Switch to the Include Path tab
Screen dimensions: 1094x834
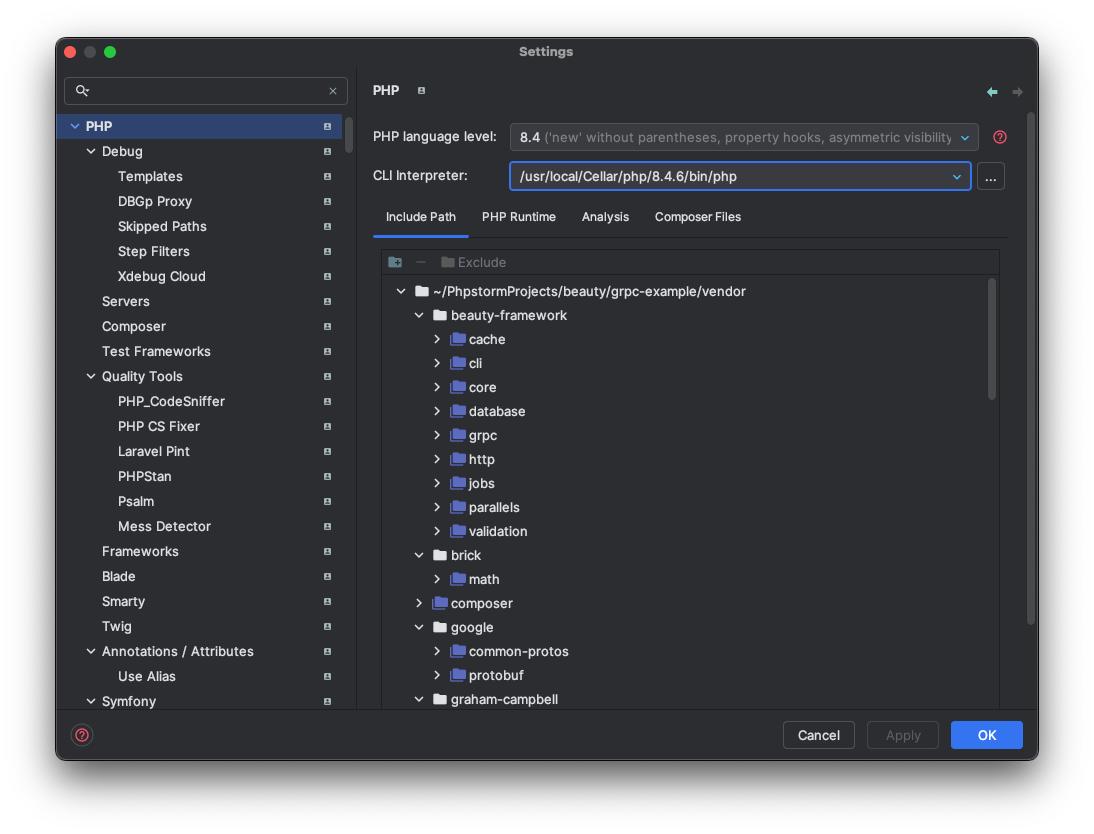(x=421, y=217)
